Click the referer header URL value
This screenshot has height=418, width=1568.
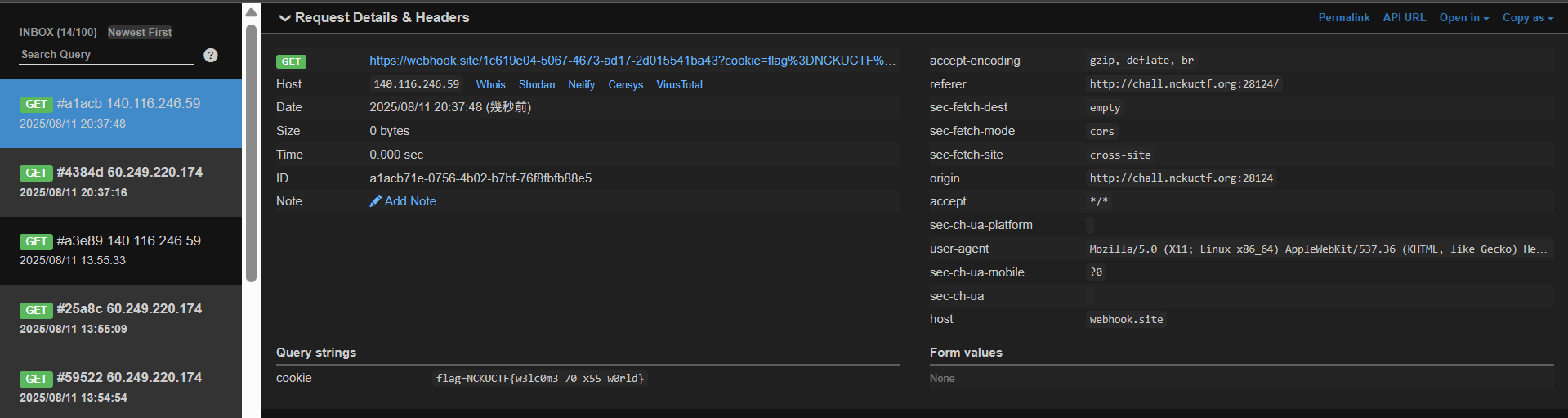coord(1184,84)
